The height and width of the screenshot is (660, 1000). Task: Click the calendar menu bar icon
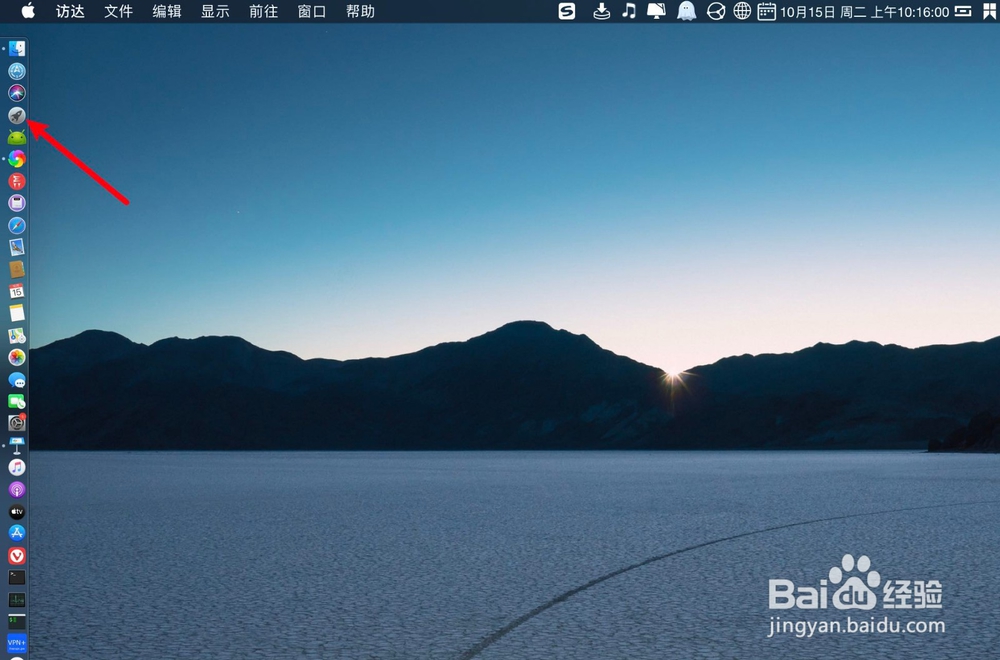point(767,11)
